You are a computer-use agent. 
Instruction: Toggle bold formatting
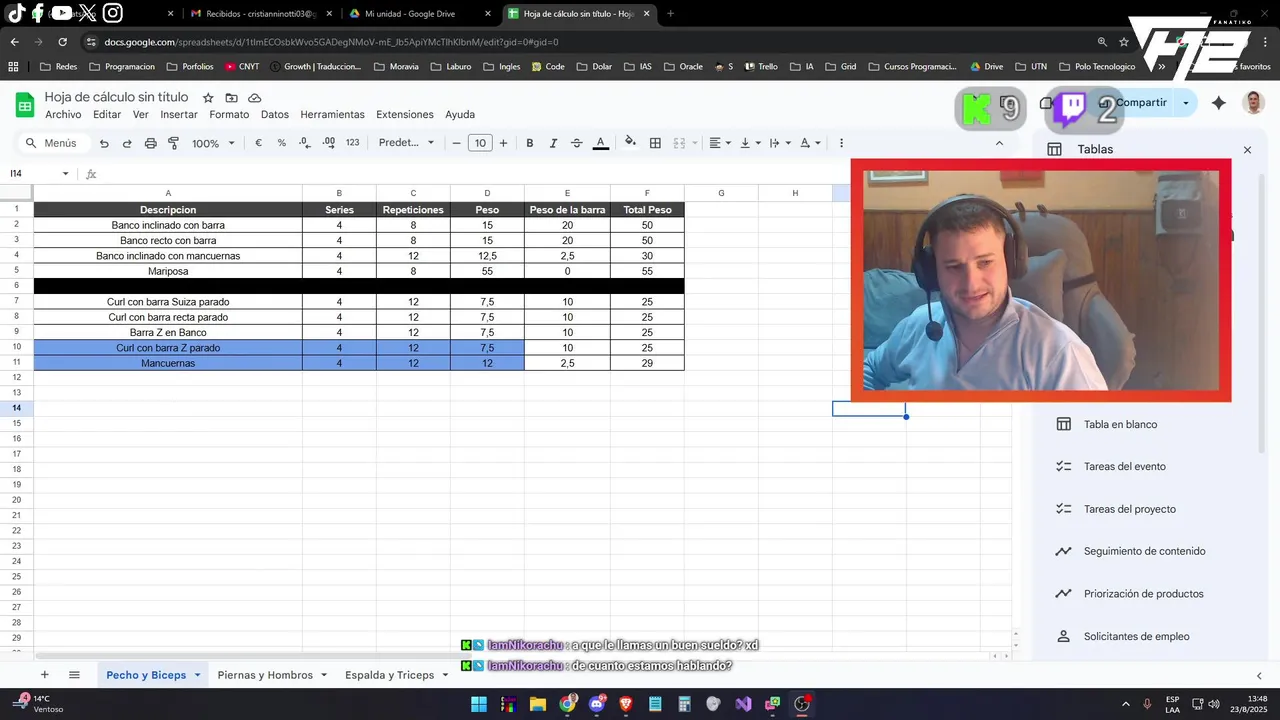[x=530, y=143]
